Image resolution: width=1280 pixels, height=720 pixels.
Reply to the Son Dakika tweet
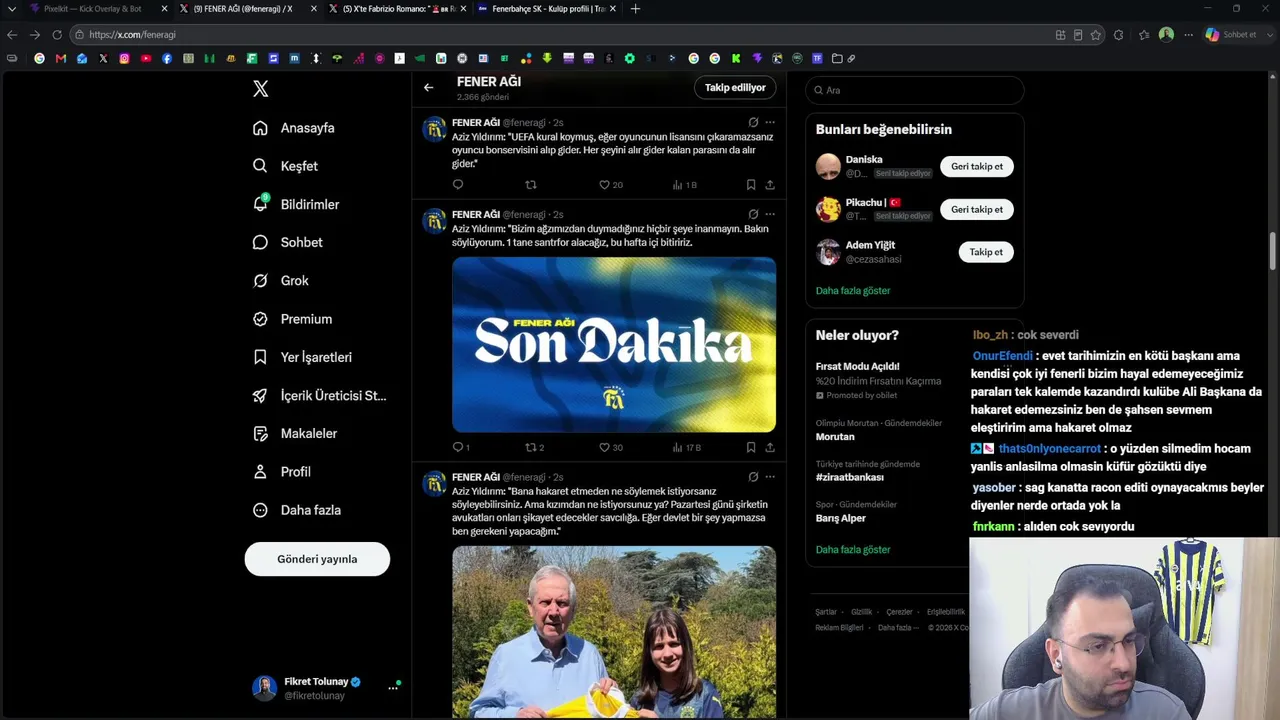point(461,447)
